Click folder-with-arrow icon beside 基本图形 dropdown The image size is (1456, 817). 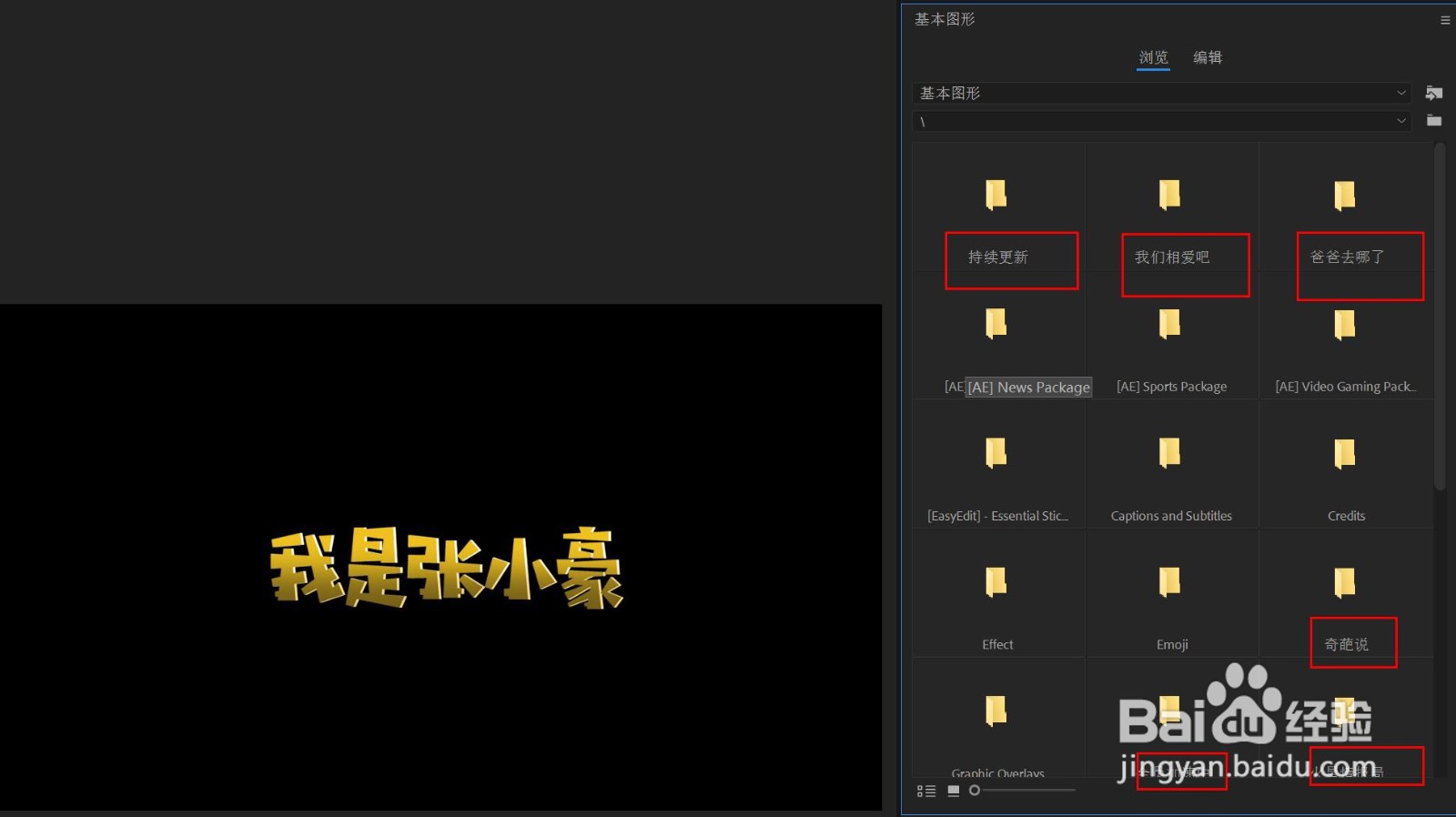coord(1434,93)
